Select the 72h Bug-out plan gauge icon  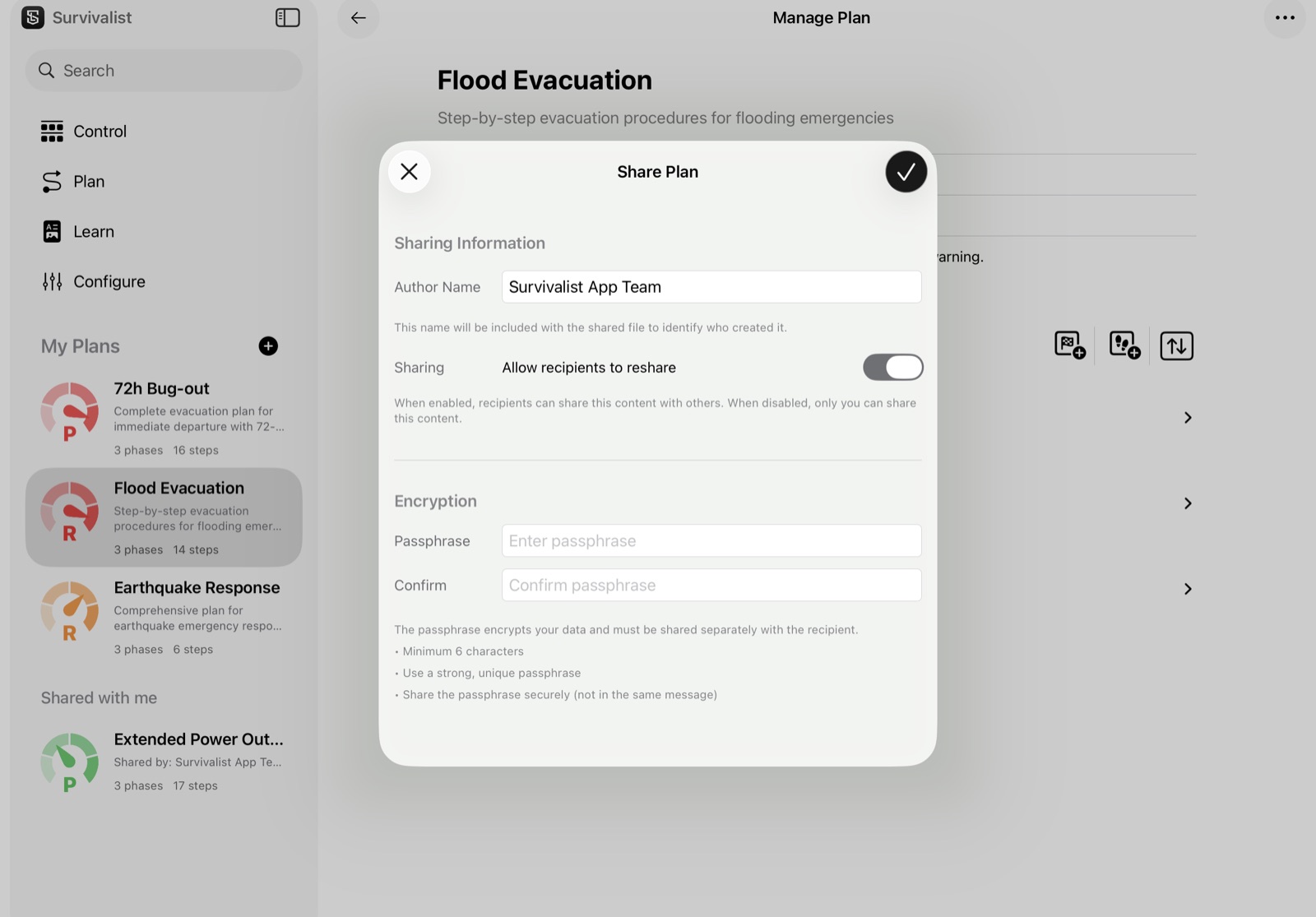pos(70,411)
